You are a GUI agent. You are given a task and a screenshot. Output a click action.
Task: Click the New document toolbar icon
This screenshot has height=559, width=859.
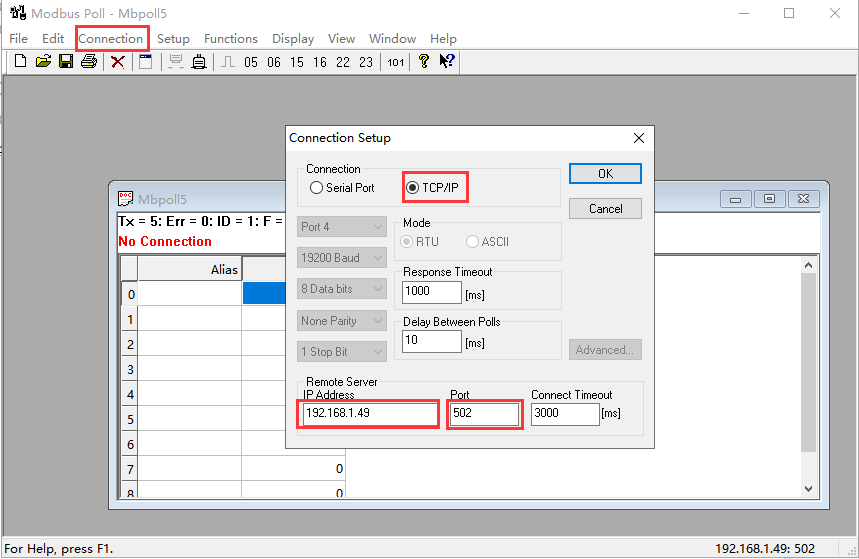[20, 62]
